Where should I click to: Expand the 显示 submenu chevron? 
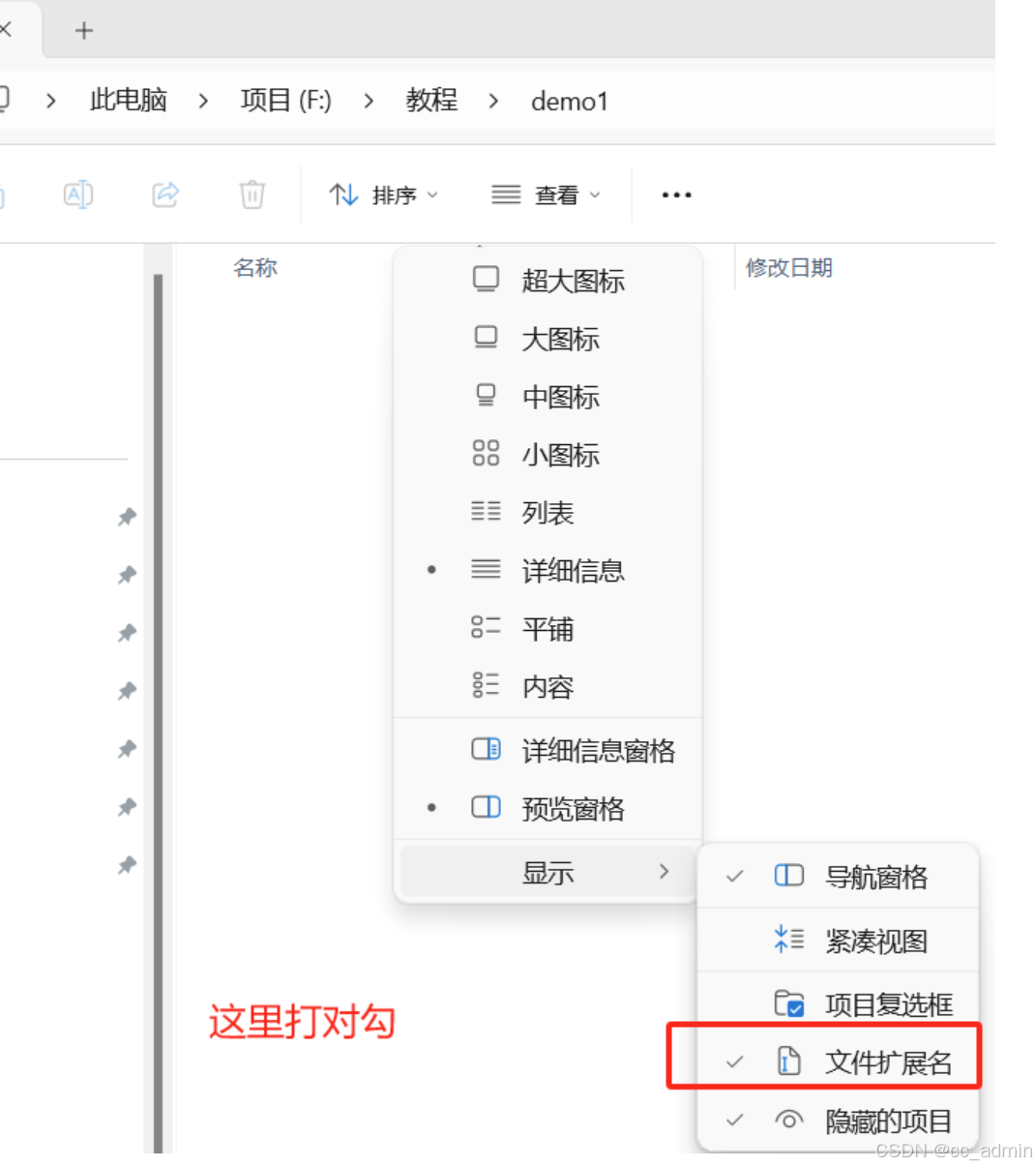click(x=665, y=872)
